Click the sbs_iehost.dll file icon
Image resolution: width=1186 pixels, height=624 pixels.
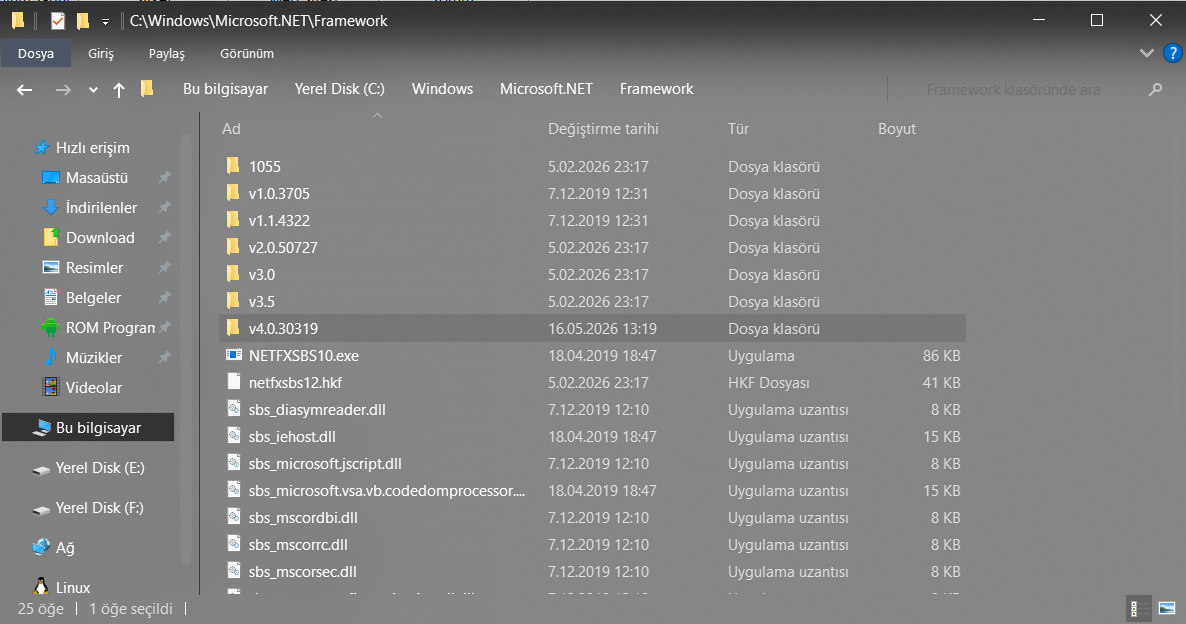234,436
